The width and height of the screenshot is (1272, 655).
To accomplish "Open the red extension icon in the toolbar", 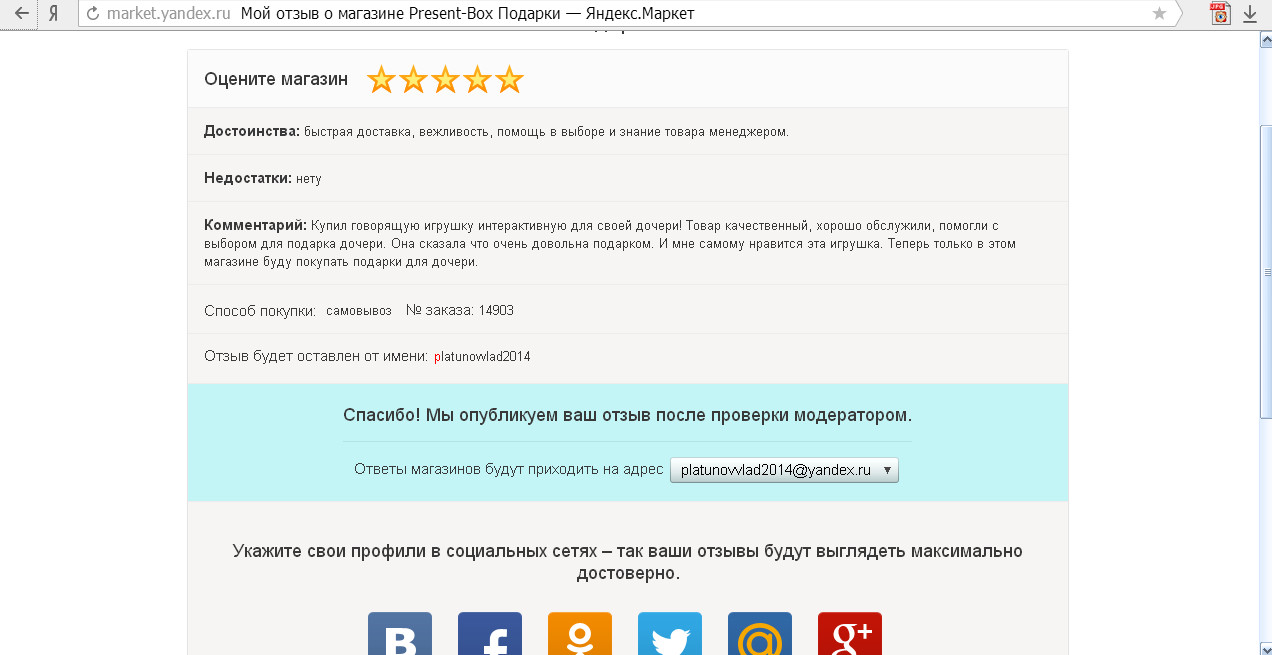I will (x=1220, y=14).
